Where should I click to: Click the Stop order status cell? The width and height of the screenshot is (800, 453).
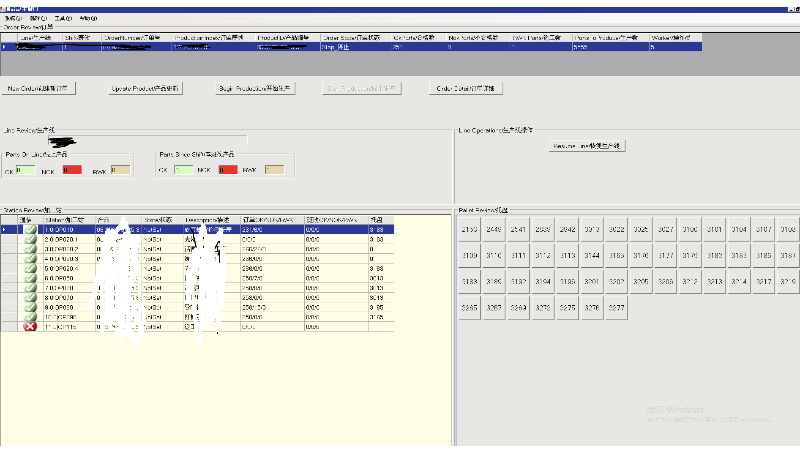point(356,47)
